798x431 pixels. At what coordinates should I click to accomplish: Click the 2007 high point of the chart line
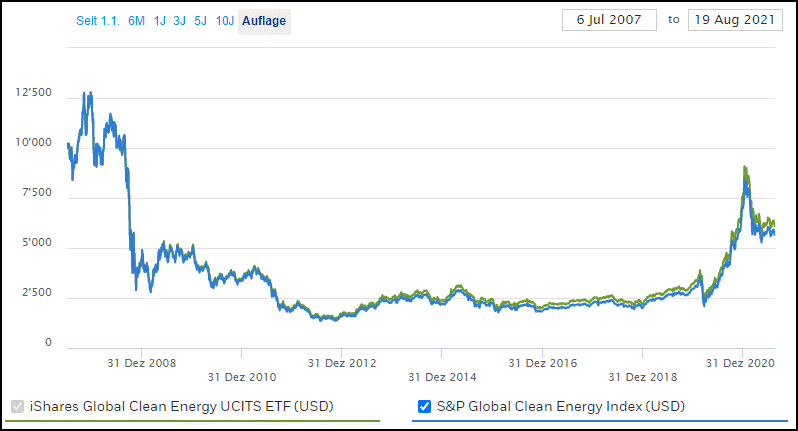coord(89,94)
